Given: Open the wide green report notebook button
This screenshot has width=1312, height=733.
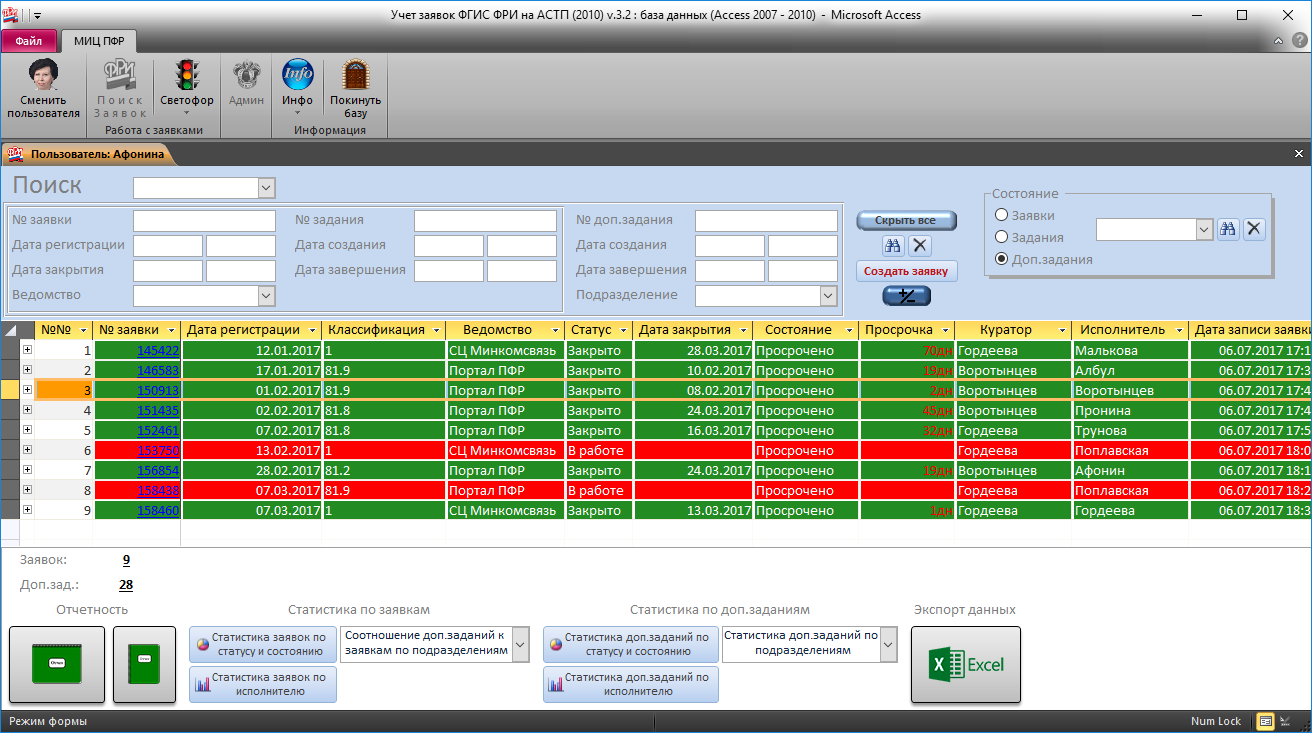Looking at the screenshot, I should point(57,664).
